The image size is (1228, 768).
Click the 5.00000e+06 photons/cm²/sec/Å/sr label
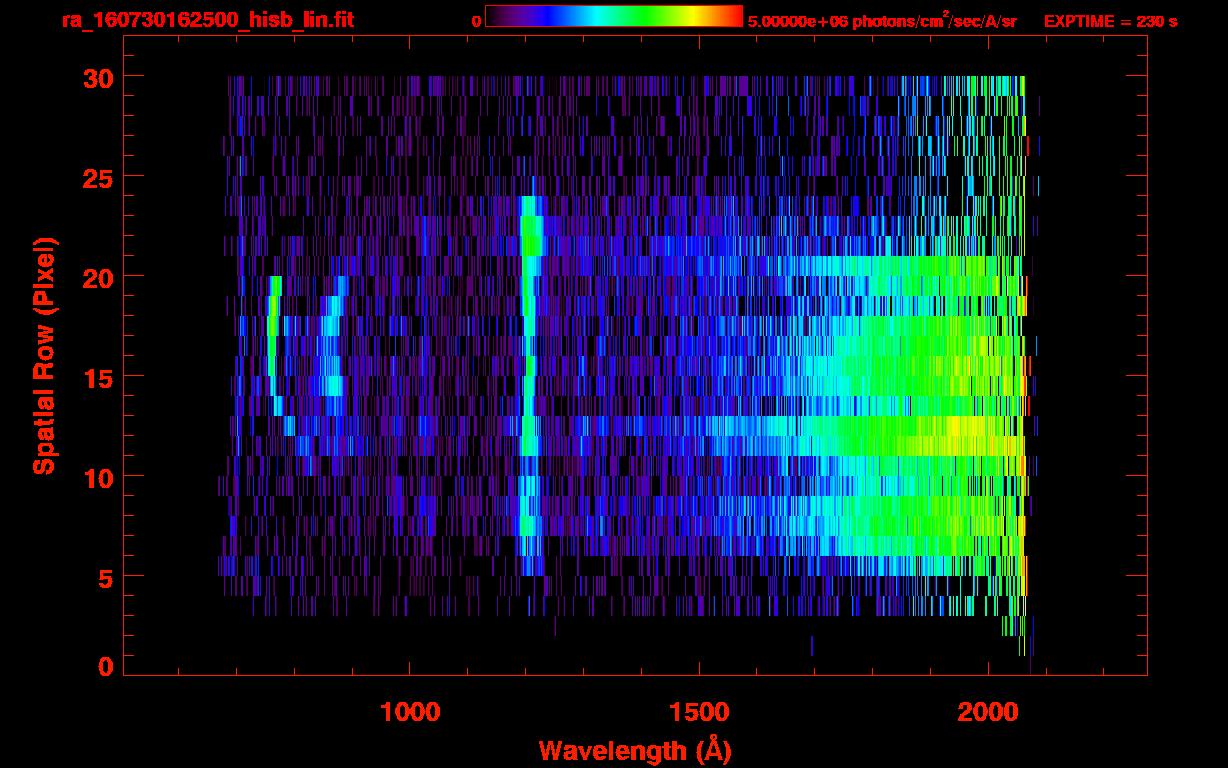[x=882, y=20]
